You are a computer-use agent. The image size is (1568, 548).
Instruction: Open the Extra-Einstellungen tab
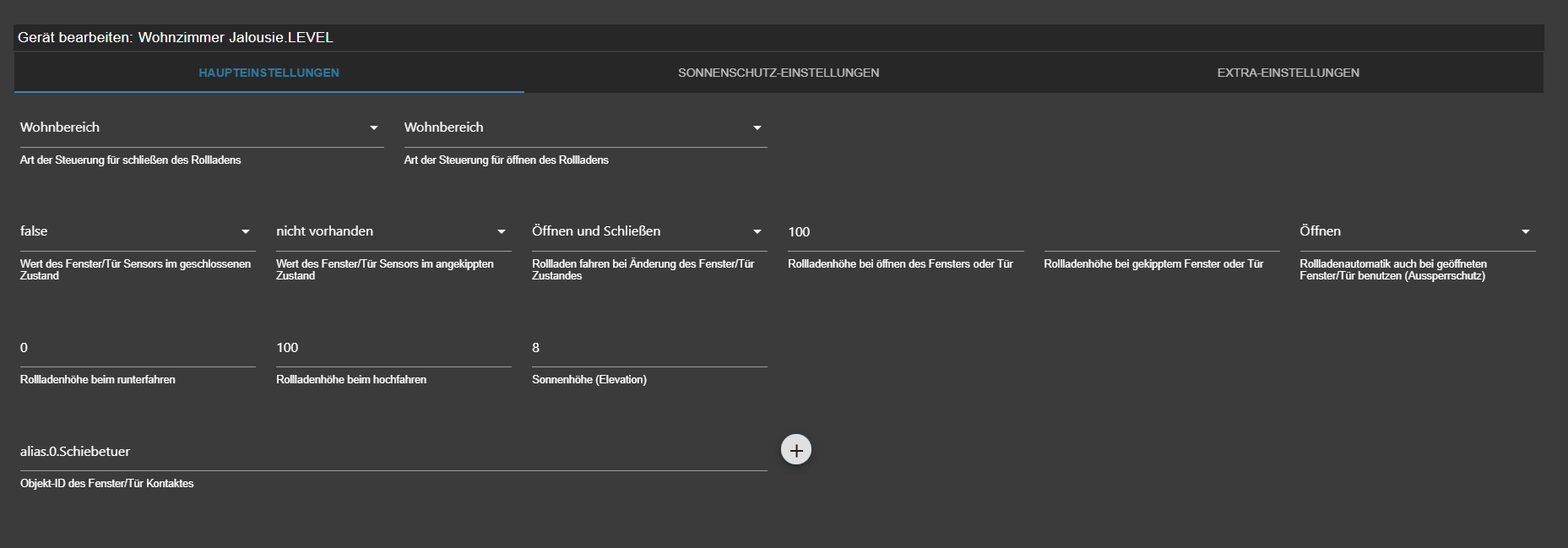click(x=1288, y=73)
